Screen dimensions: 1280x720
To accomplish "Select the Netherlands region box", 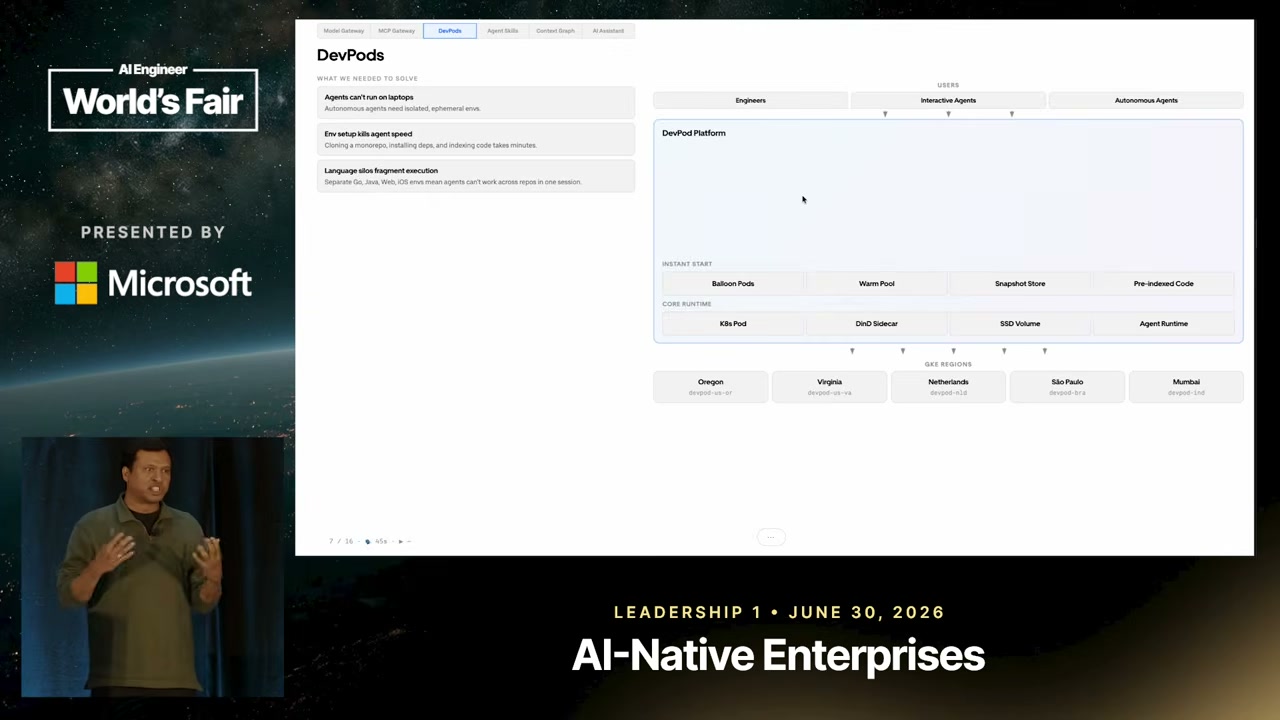I will click(948, 387).
